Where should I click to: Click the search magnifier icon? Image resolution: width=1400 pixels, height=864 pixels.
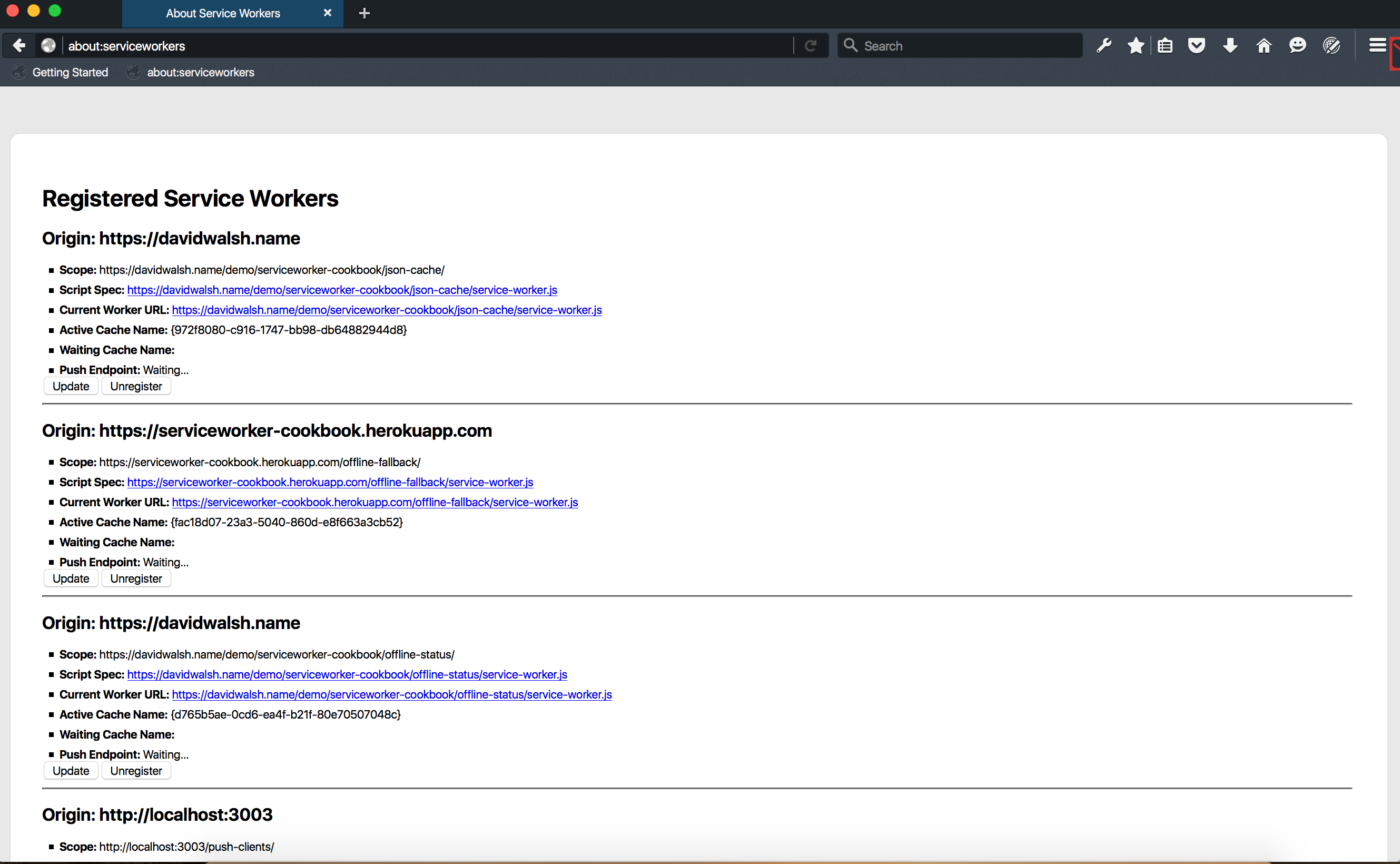(x=851, y=45)
